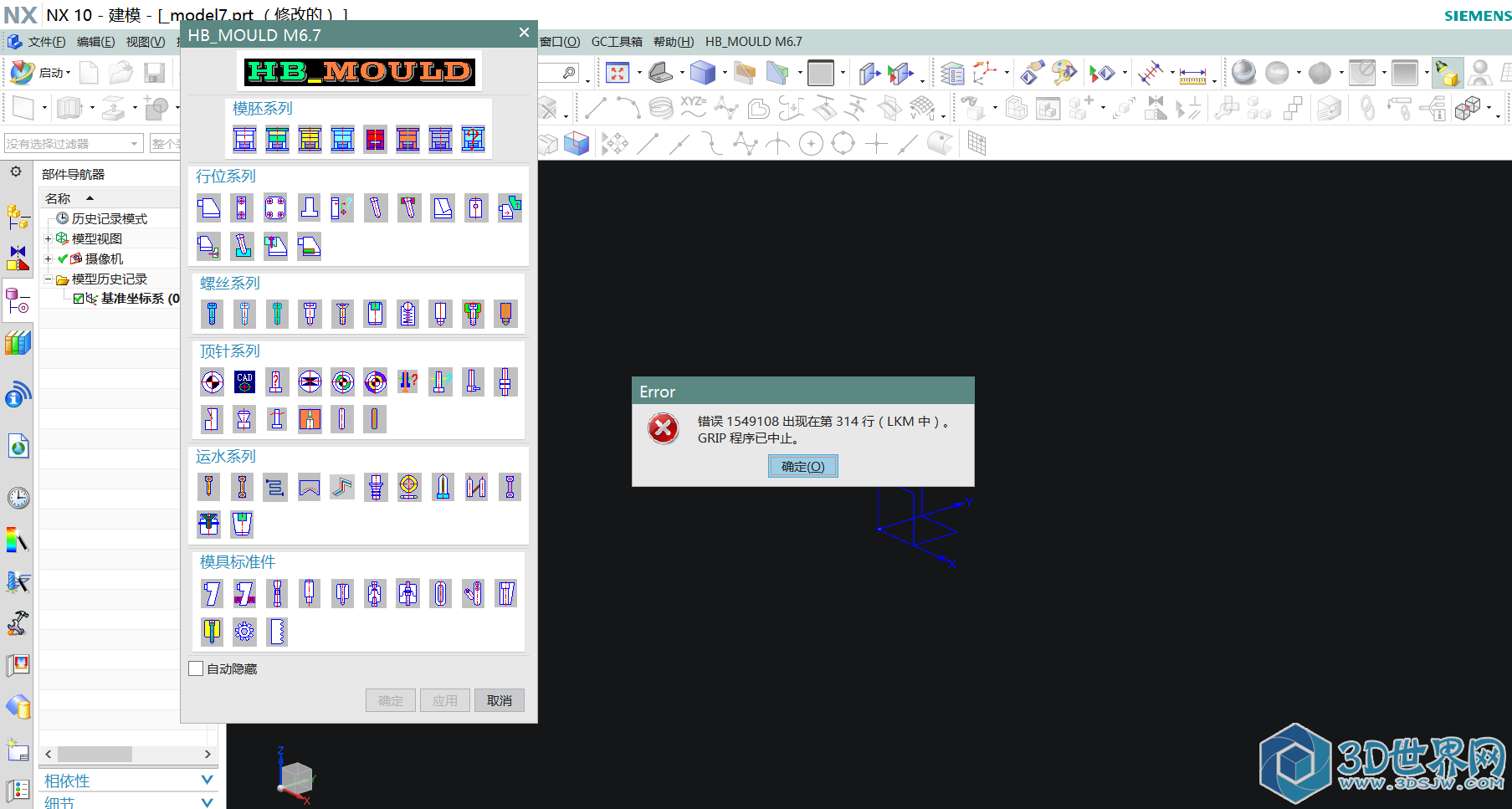The image size is (1512, 809).
Task: Click the first blue screw icon in 螺丝系列
Action: point(212,313)
